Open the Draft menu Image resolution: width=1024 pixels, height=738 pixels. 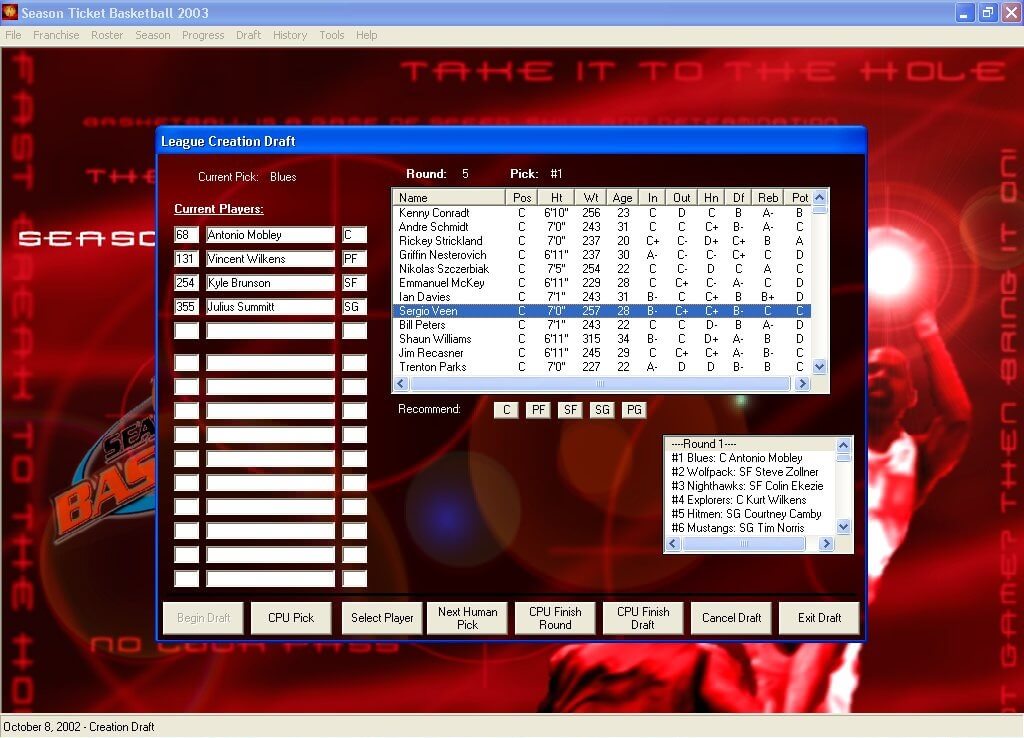coord(248,35)
